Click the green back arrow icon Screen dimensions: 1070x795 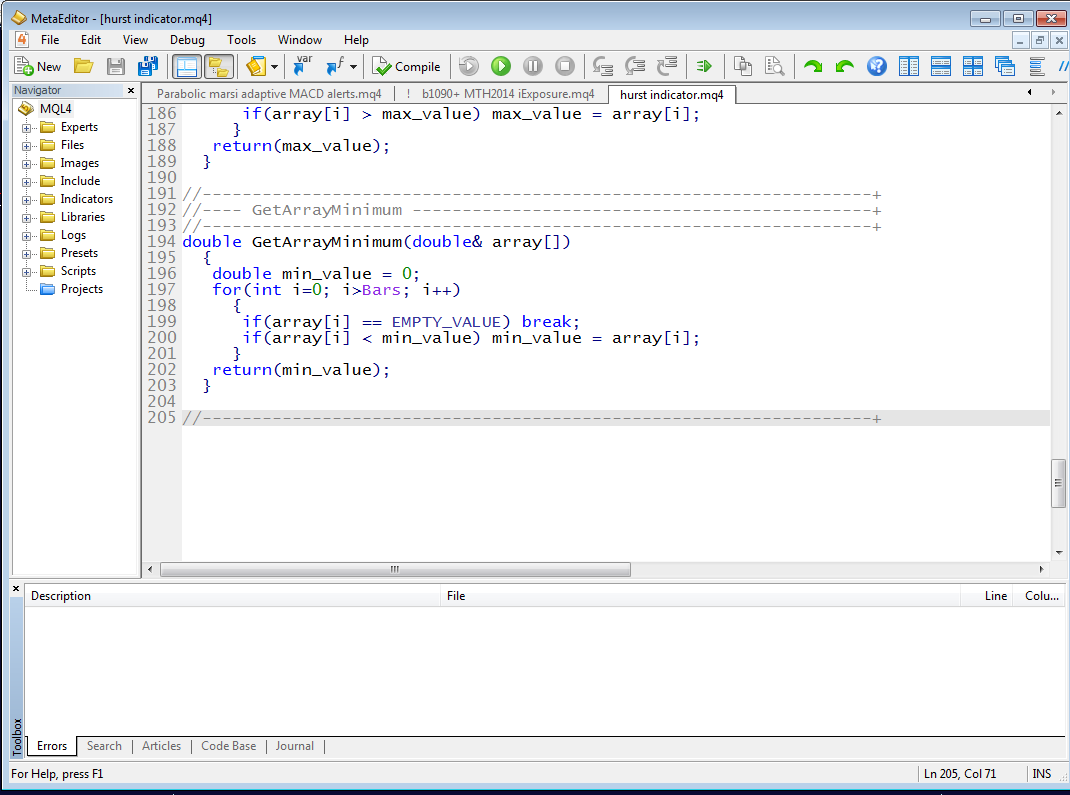coord(844,67)
